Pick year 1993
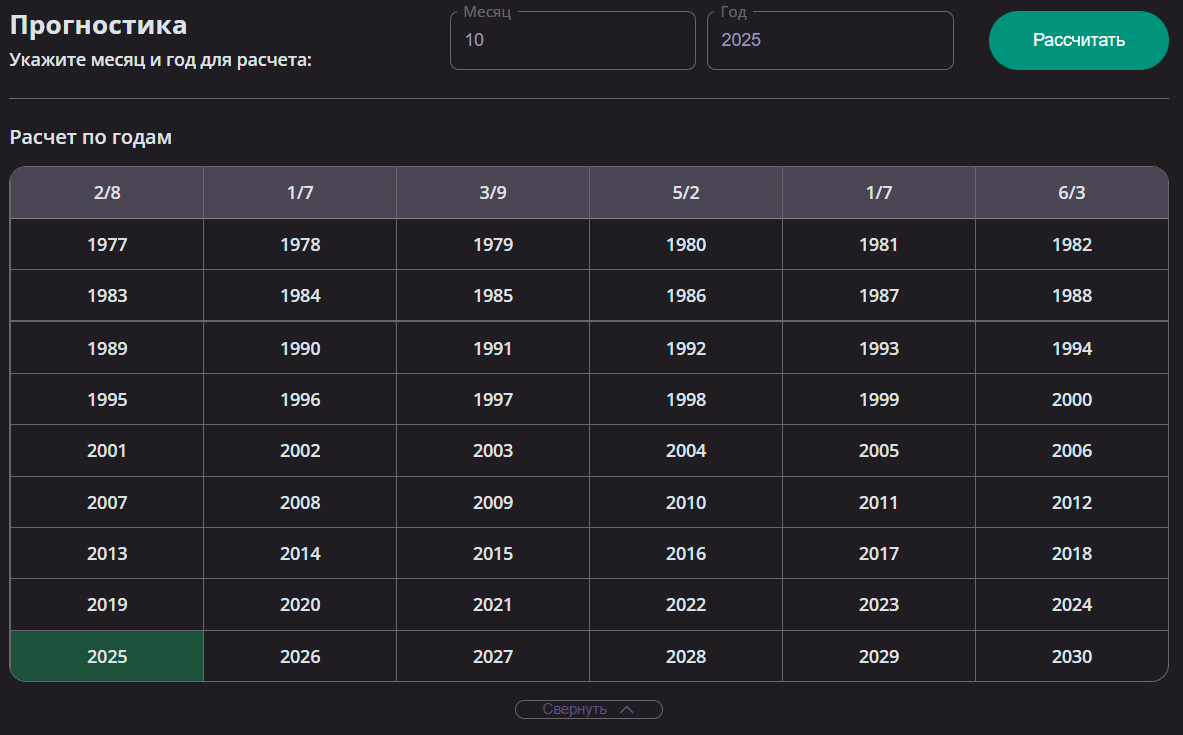Image resolution: width=1183 pixels, height=735 pixels. (x=879, y=348)
